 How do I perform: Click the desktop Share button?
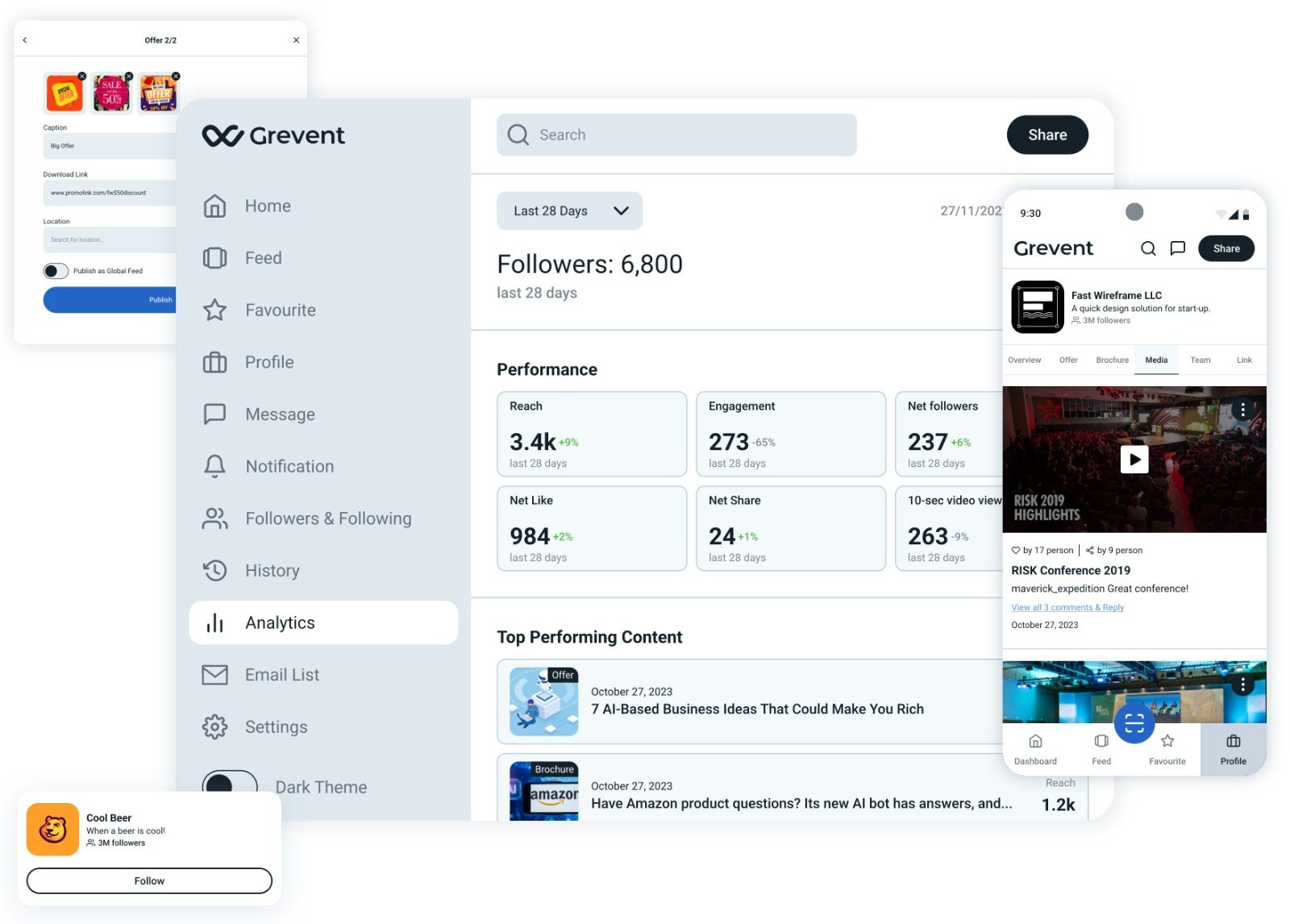tap(1047, 135)
